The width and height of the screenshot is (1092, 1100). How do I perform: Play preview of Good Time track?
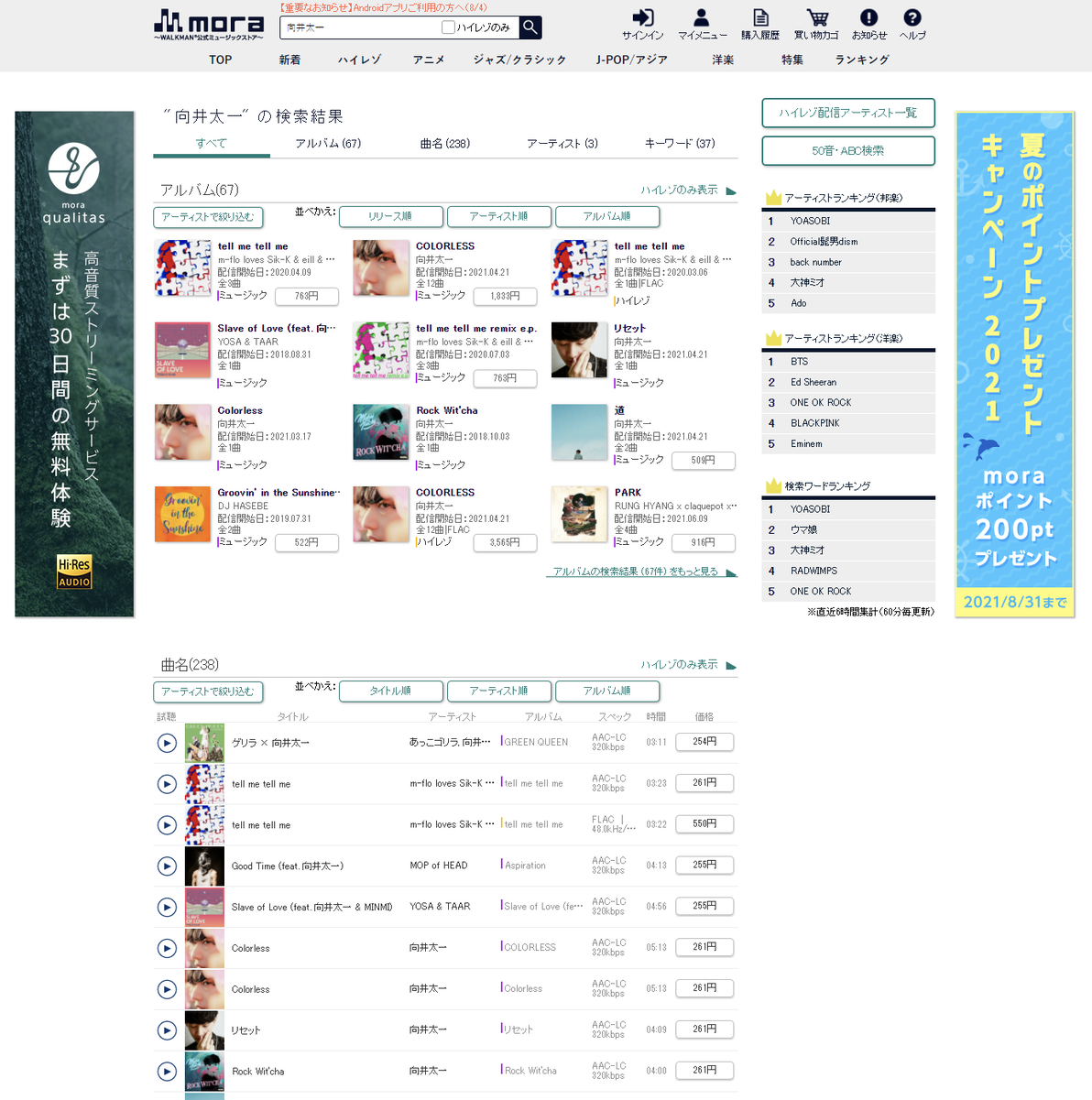(167, 866)
